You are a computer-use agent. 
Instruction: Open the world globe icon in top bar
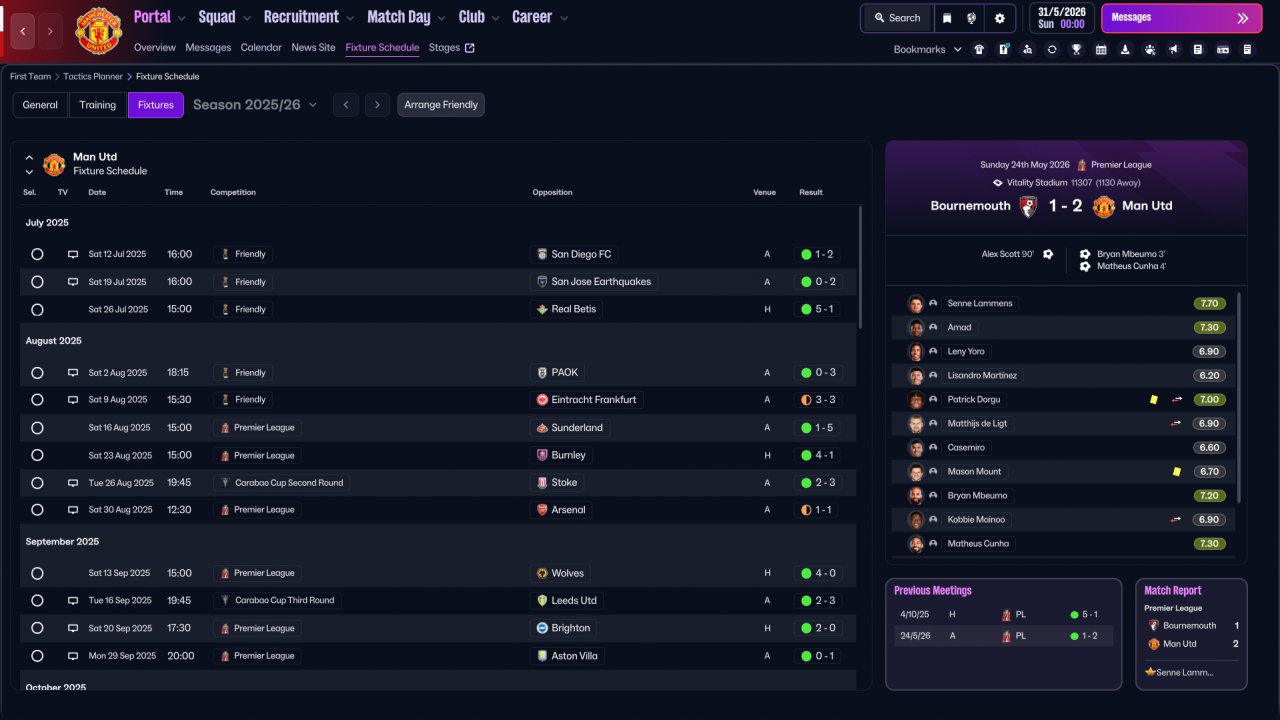pos(972,18)
